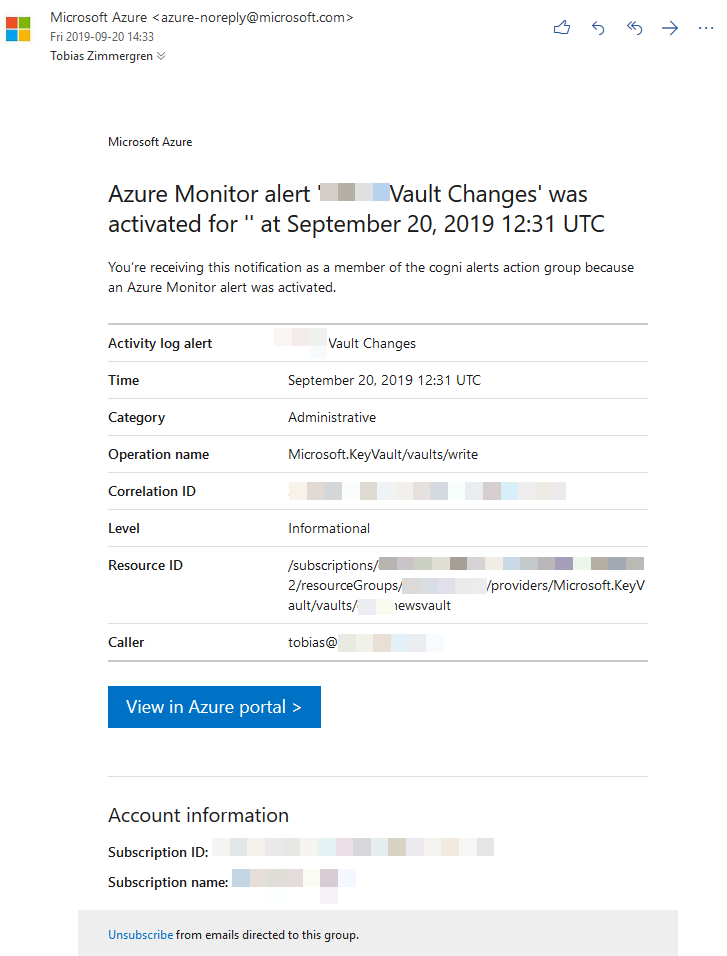Screen dimensions: 727x956
Task: Expand recipient details next to Tobias Zimmergren
Action: (159, 56)
